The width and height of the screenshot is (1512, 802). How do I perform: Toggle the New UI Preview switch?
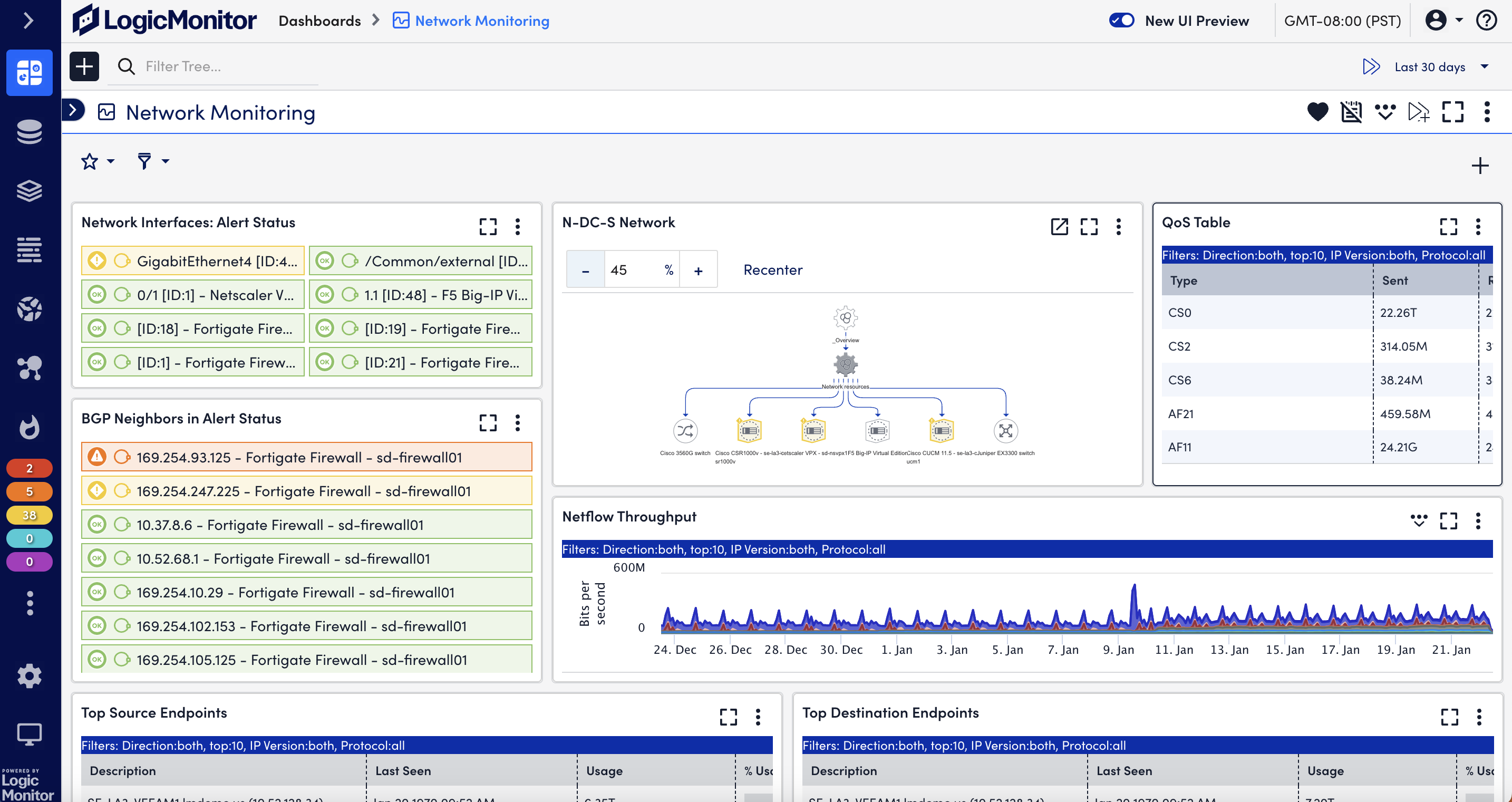(1121, 21)
